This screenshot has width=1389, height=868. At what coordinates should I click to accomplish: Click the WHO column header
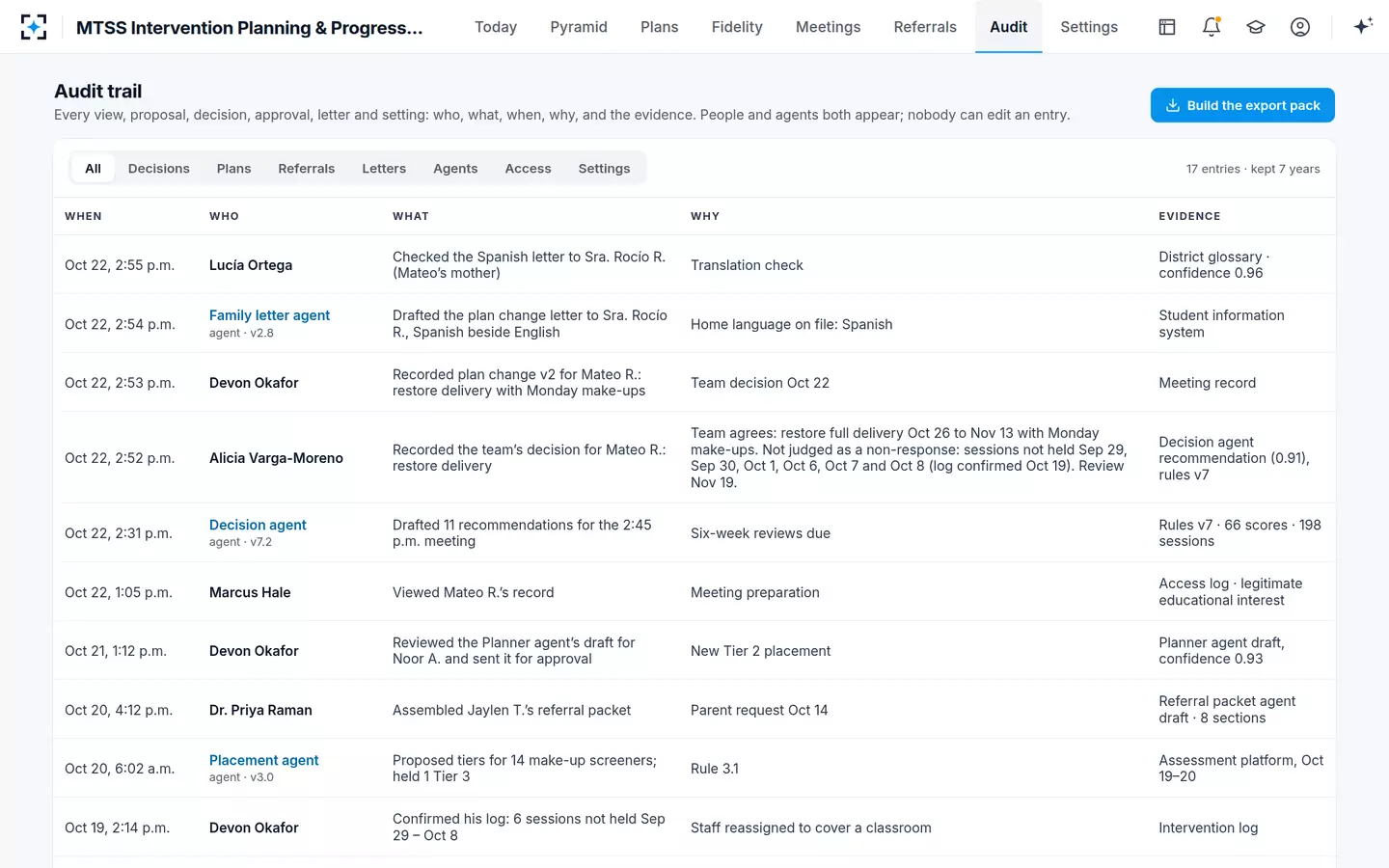point(224,216)
